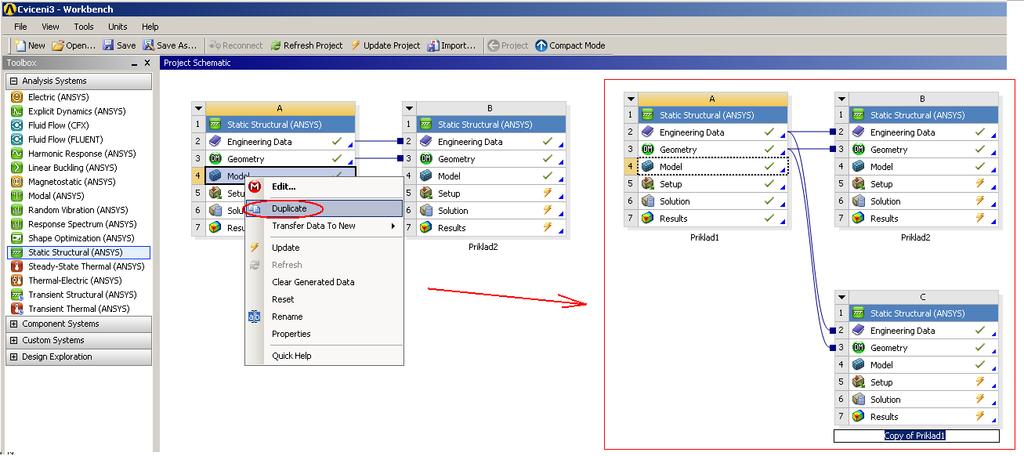Image resolution: width=1024 pixels, height=456 pixels.
Task: Expand the Custom Systems group
Action: 14,340
